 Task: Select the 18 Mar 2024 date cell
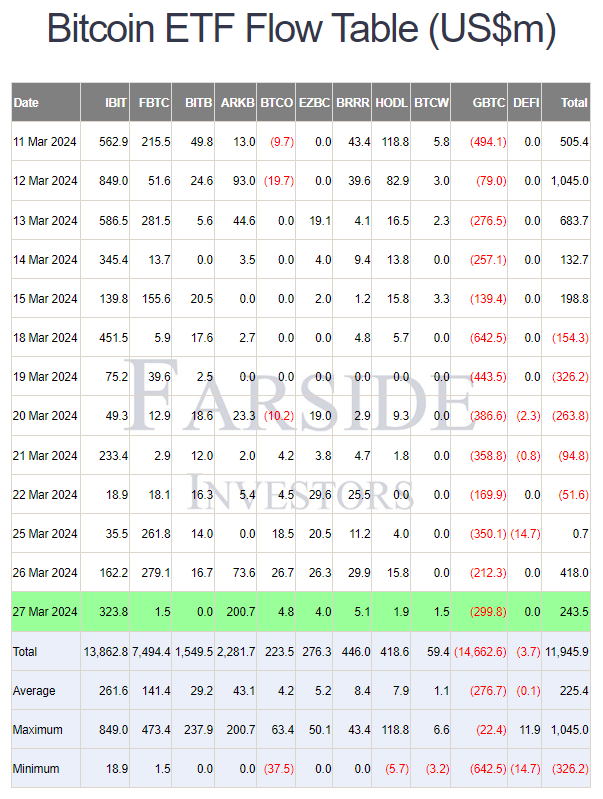[45, 338]
